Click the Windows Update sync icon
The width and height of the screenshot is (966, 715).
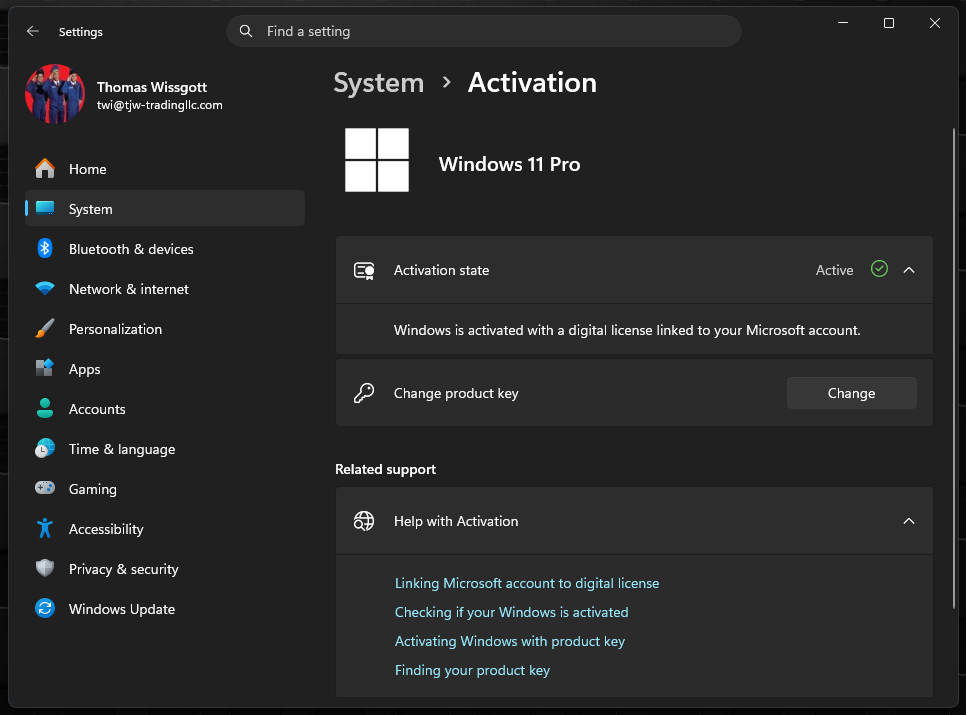[x=45, y=608]
